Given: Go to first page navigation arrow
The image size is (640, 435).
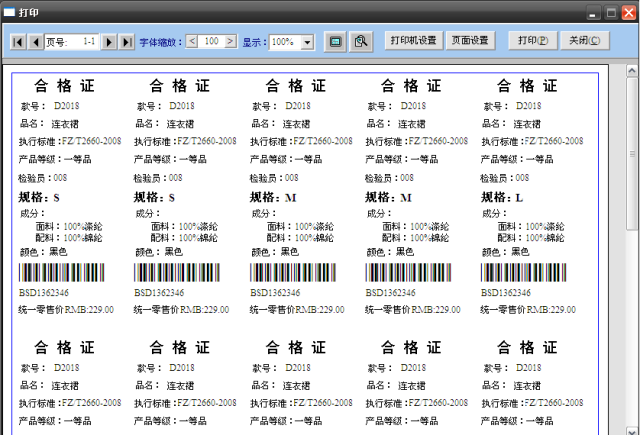Looking at the screenshot, I should tap(18, 42).
